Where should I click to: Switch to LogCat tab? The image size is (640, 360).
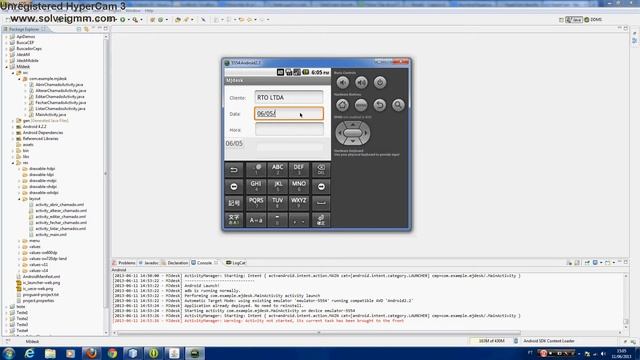236,263
